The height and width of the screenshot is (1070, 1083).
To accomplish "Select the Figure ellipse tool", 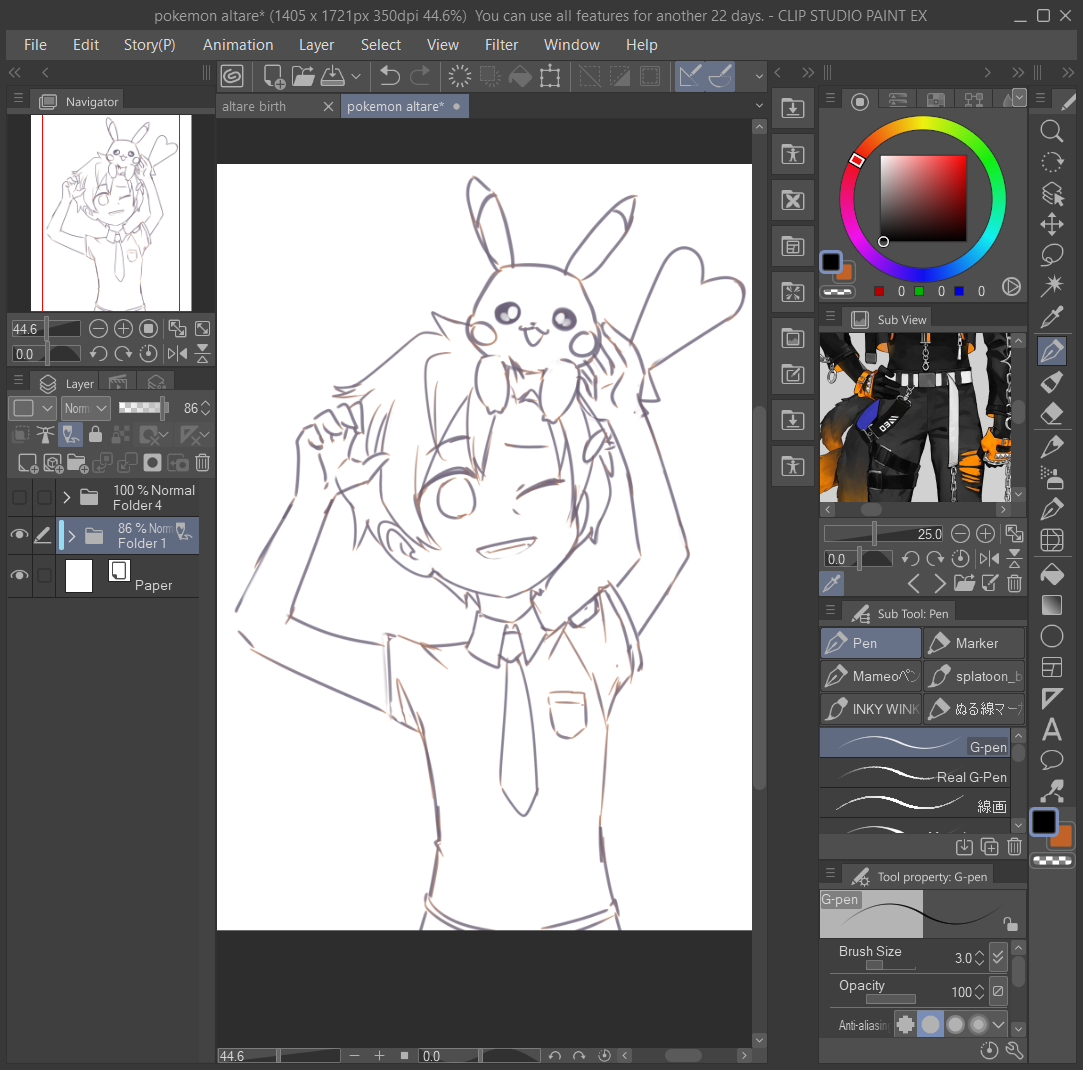I will click(x=1051, y=636).
